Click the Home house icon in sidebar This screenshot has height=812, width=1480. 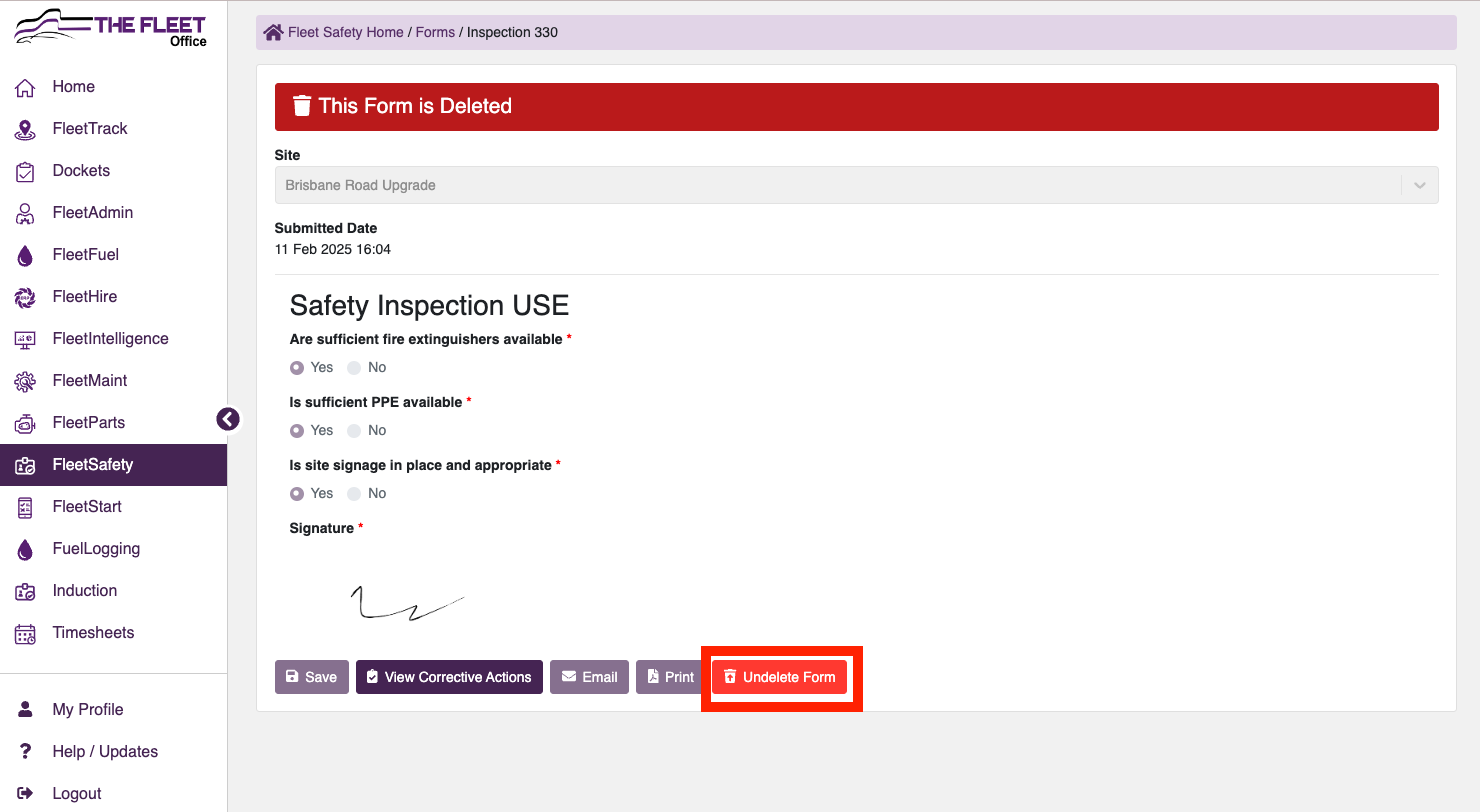tap(26, 87)
